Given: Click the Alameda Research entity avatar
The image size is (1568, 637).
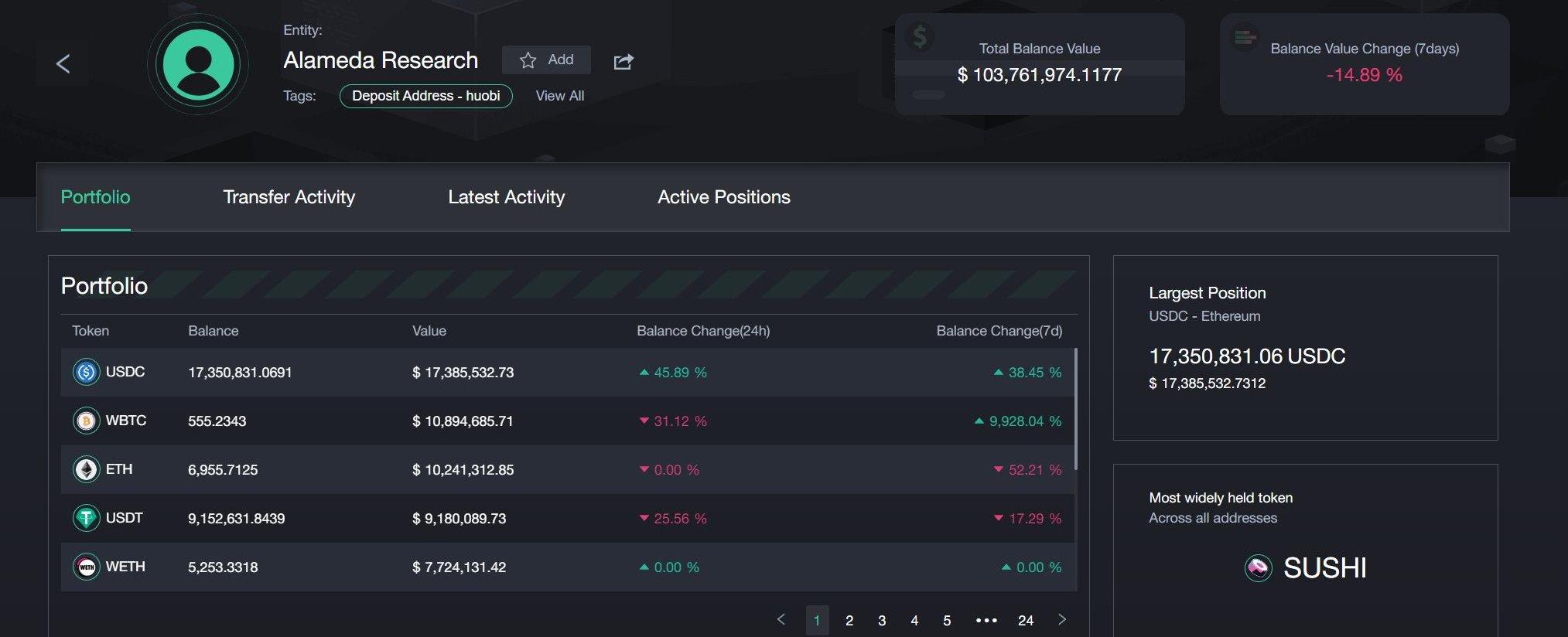Looking at the screenshot, I should pos(199,64).
